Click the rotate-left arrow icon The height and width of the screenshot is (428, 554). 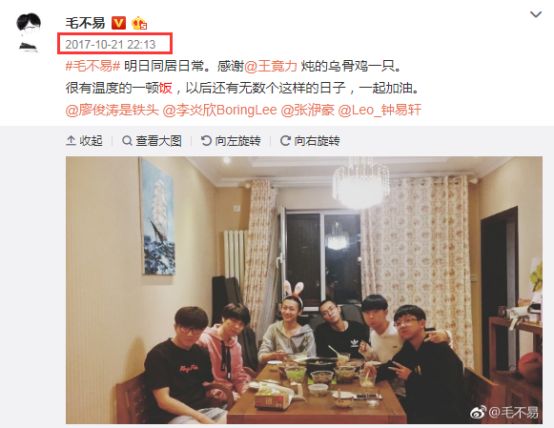206,141
